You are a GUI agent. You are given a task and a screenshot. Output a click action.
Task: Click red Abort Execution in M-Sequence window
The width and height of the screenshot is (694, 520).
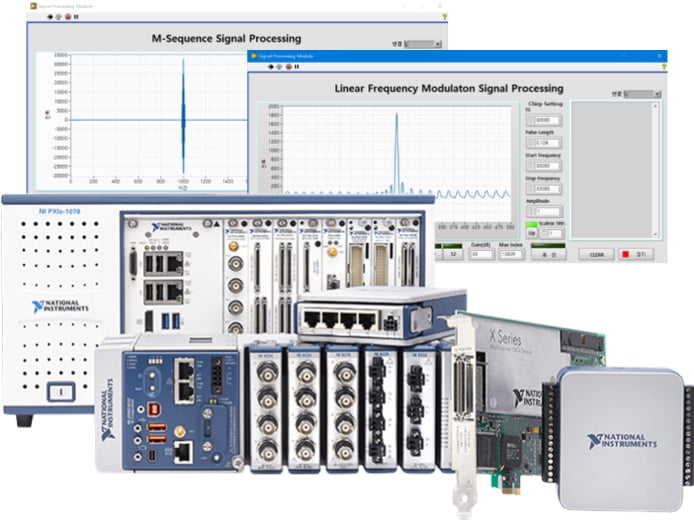pos(68,17)
